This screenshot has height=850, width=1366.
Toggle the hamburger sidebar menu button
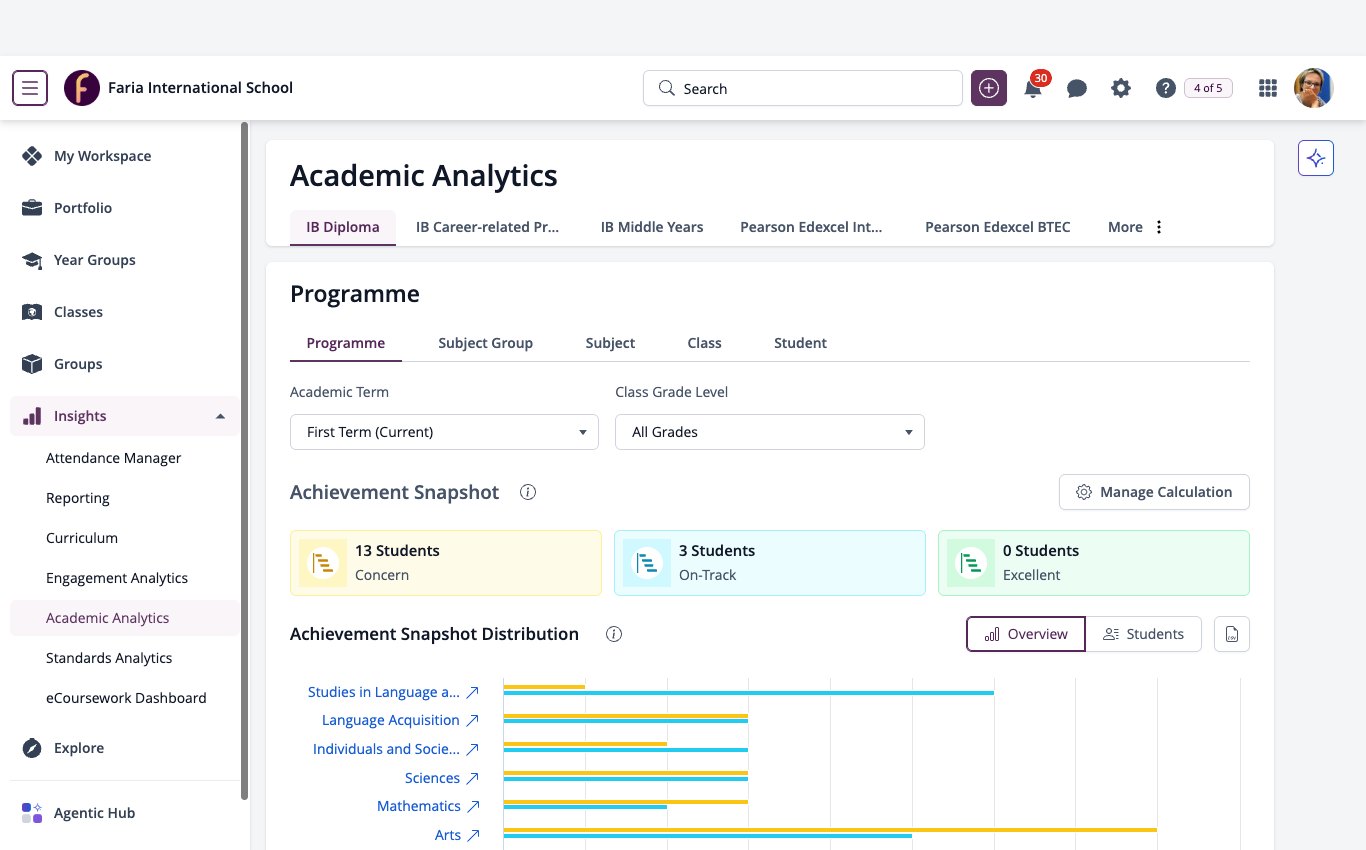click(x=30, y=88)
